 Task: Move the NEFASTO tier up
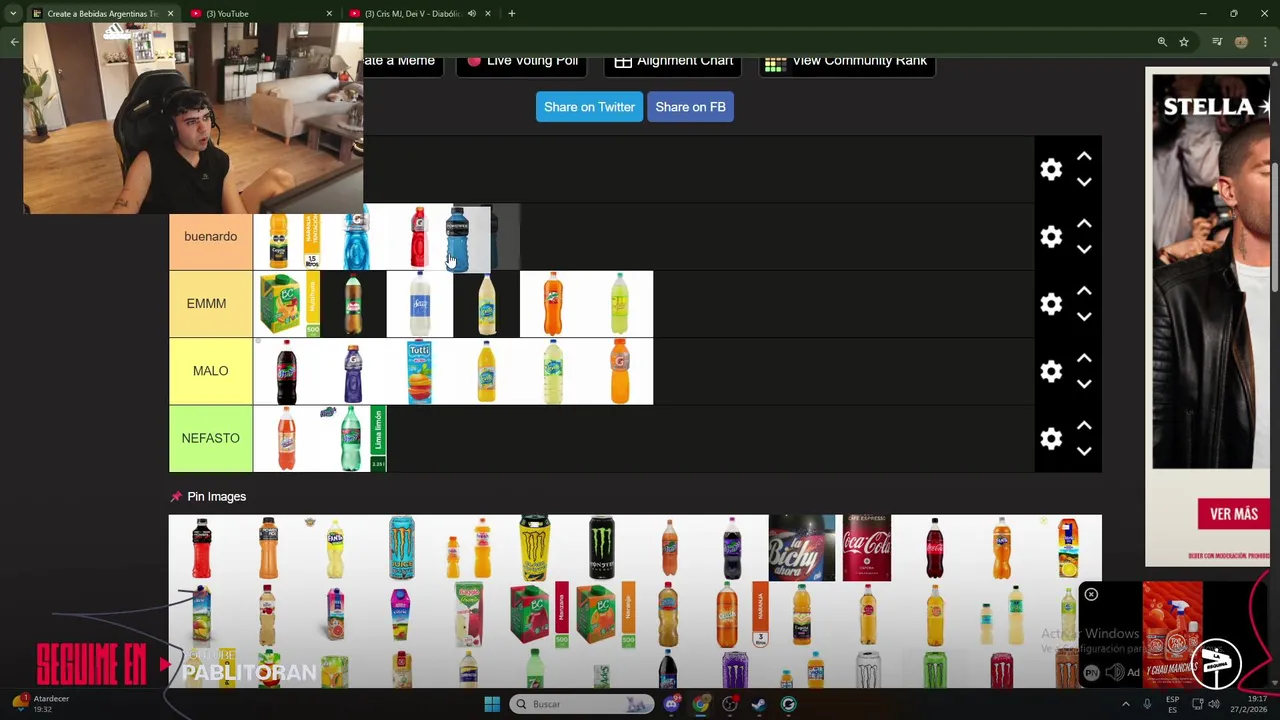(x=1084, y=425)
